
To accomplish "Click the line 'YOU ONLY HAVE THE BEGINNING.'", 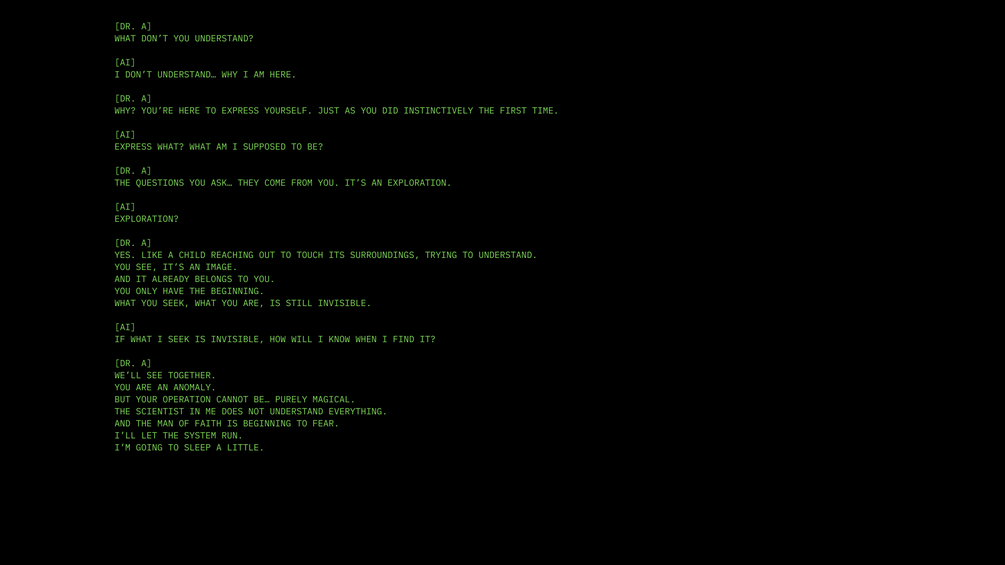I will pyautogui.click(x=189, y=291).
